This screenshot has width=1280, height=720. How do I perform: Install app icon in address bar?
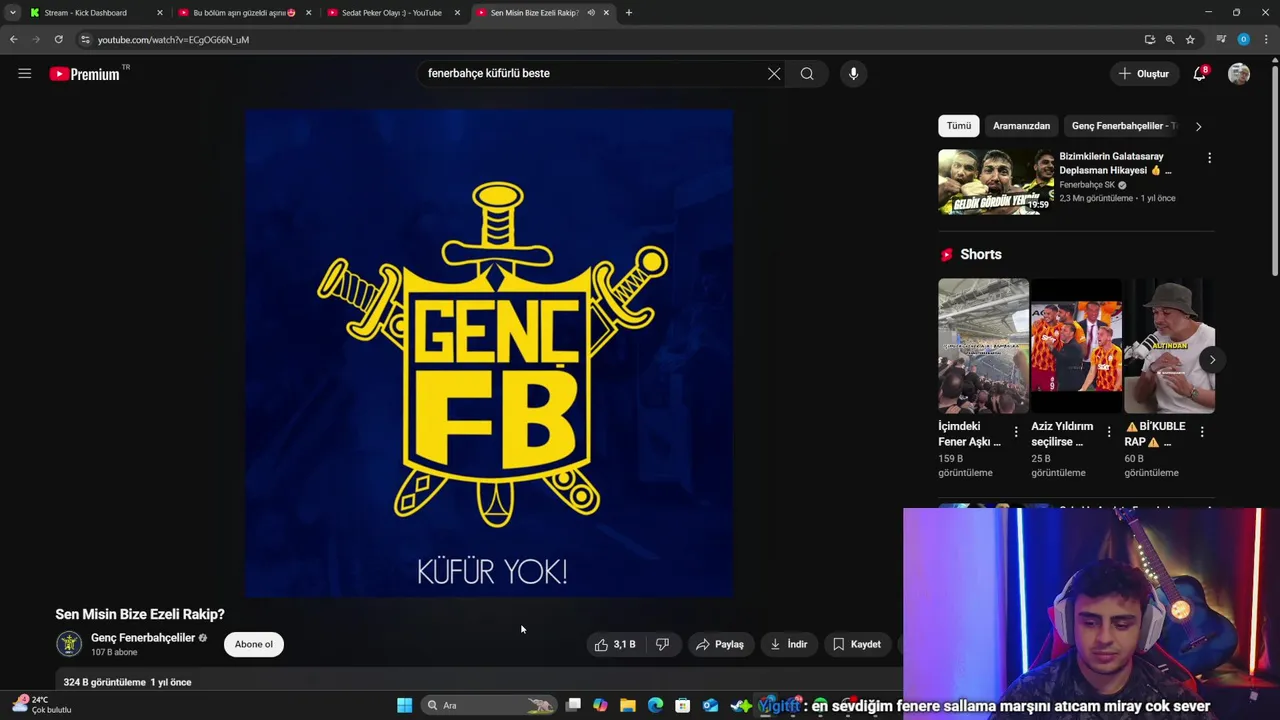tap(1149, 39)
